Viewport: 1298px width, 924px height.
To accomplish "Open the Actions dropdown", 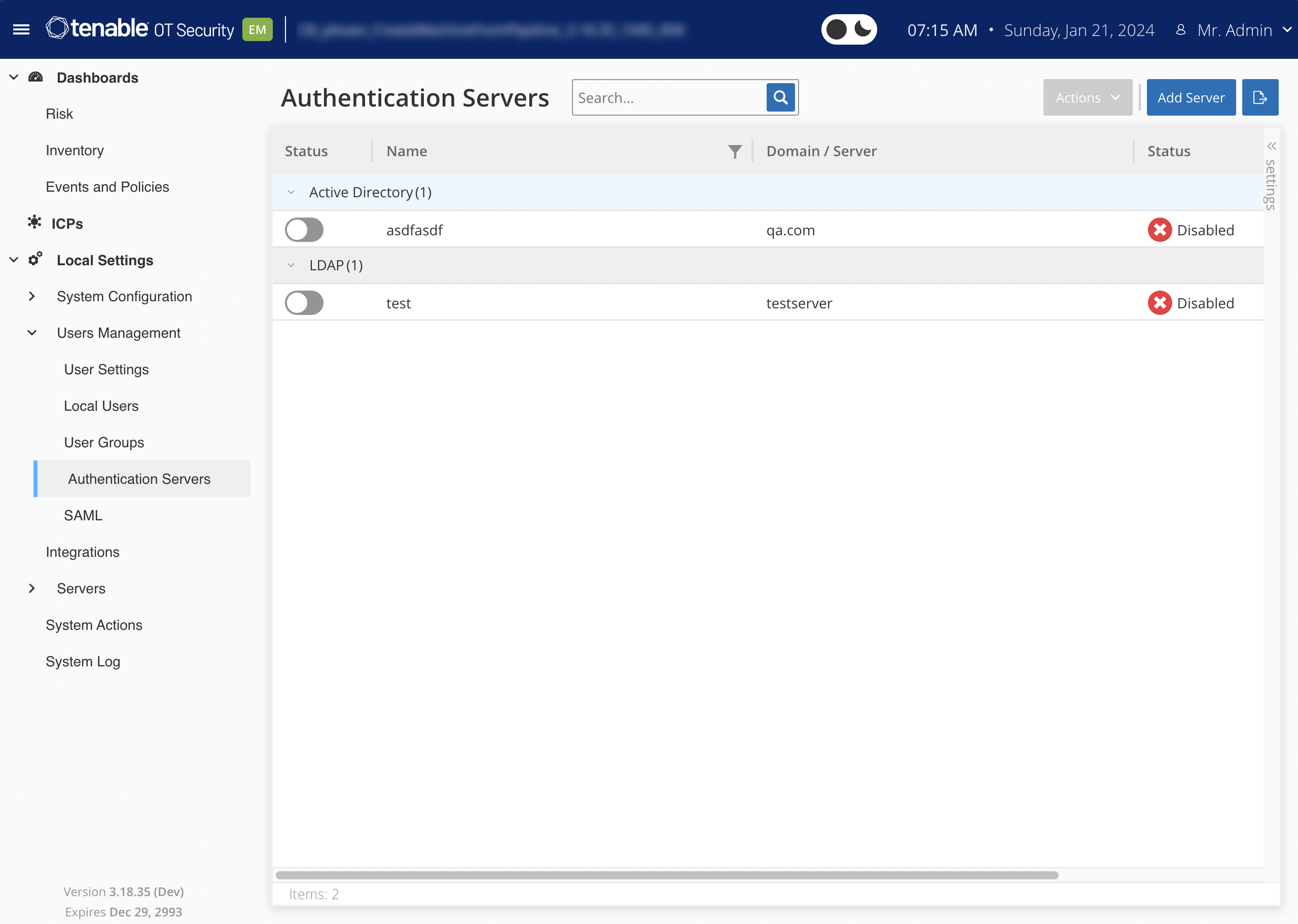I will pyautogui.click(x=1087, y=97).
